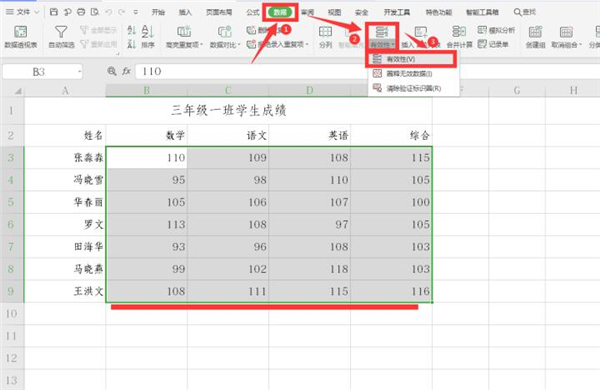The height and width of the screenshot is (390, 600).
Task: Select row 10 header
Action: (x=11, y=313)
